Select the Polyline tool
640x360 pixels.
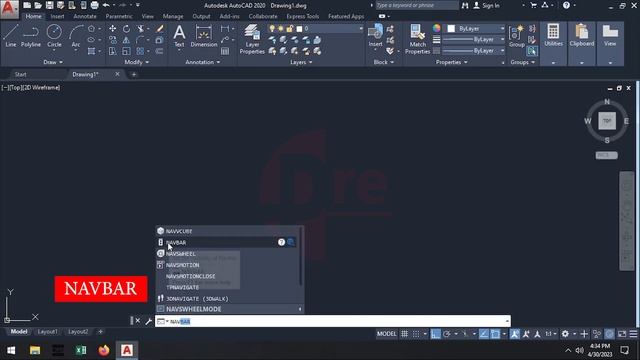tap(31, 36)
